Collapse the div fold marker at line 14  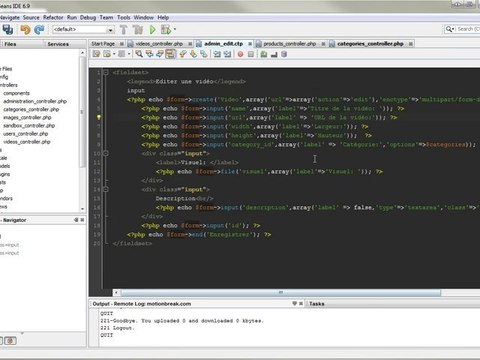tap(106, 189)
